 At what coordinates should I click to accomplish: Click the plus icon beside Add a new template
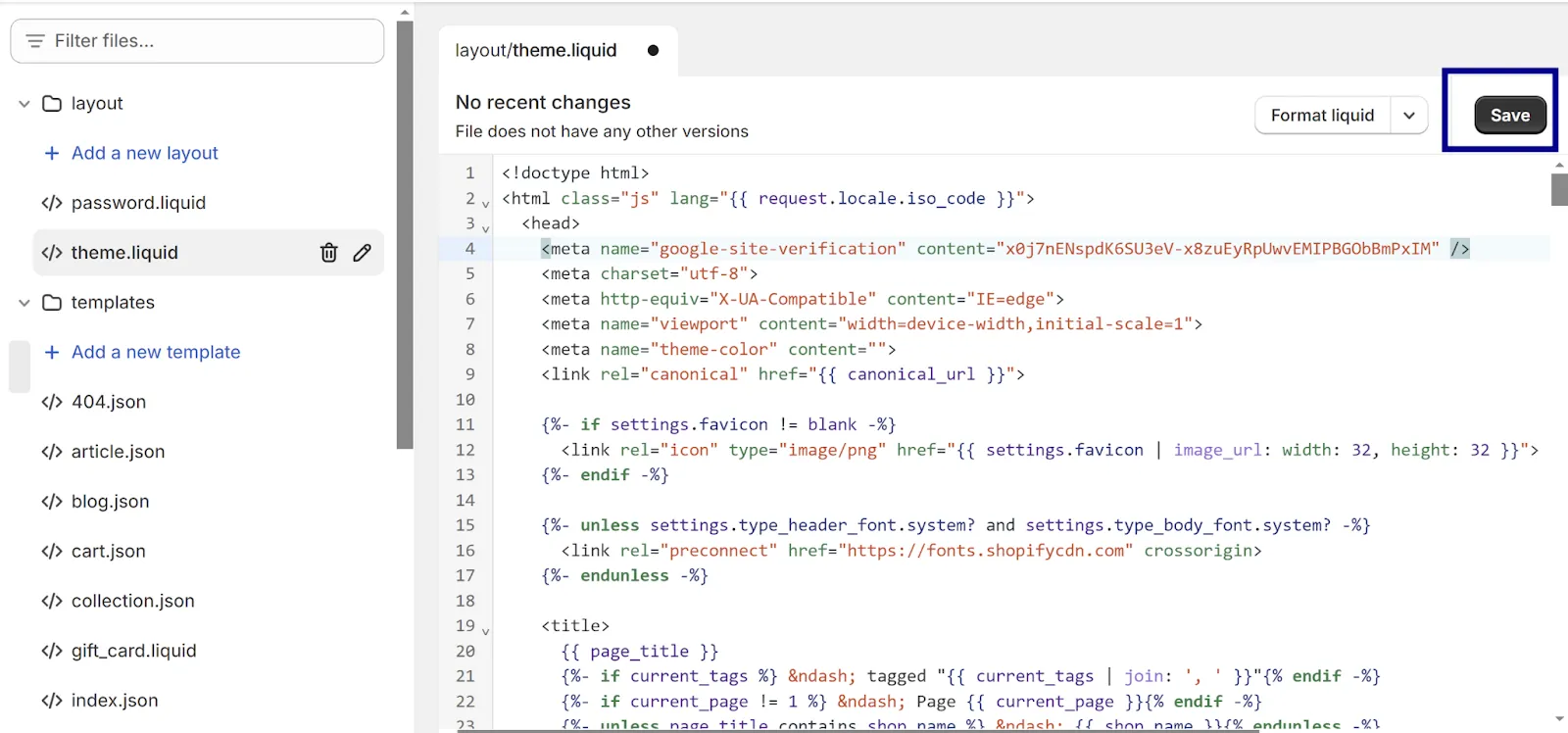coord(52,352)
